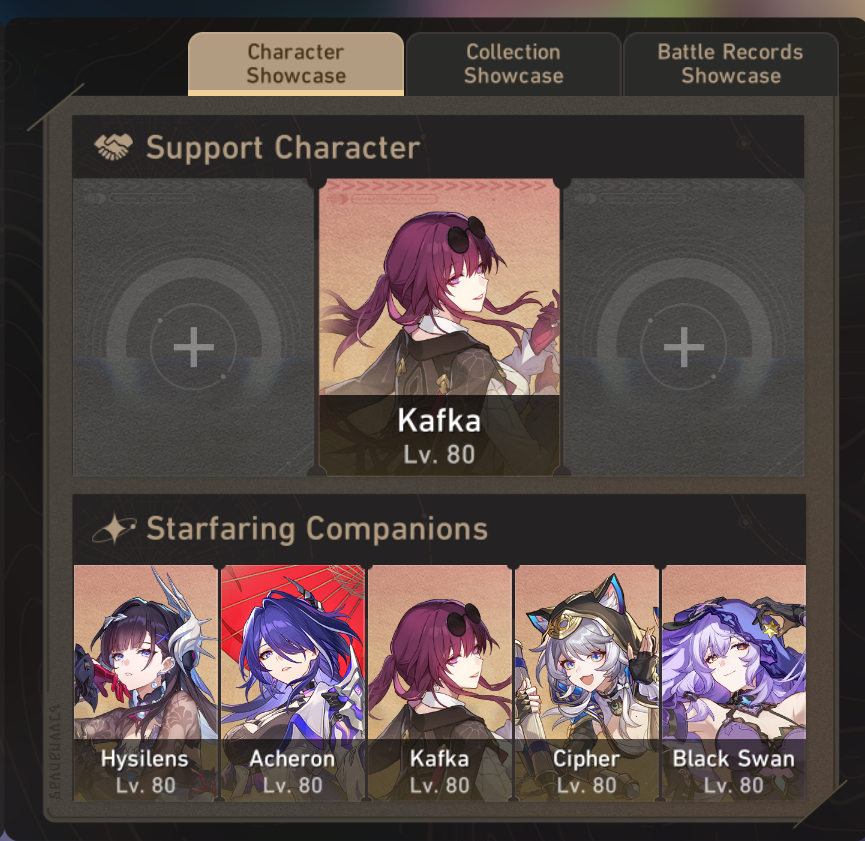This screenshot has width=865, height=841.
Task: Switch to the Collection Showcase tab
Action: coord(513,63)
